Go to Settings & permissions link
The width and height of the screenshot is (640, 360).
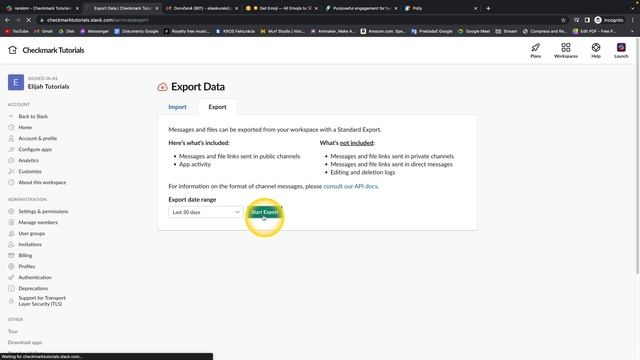[43, 211]
